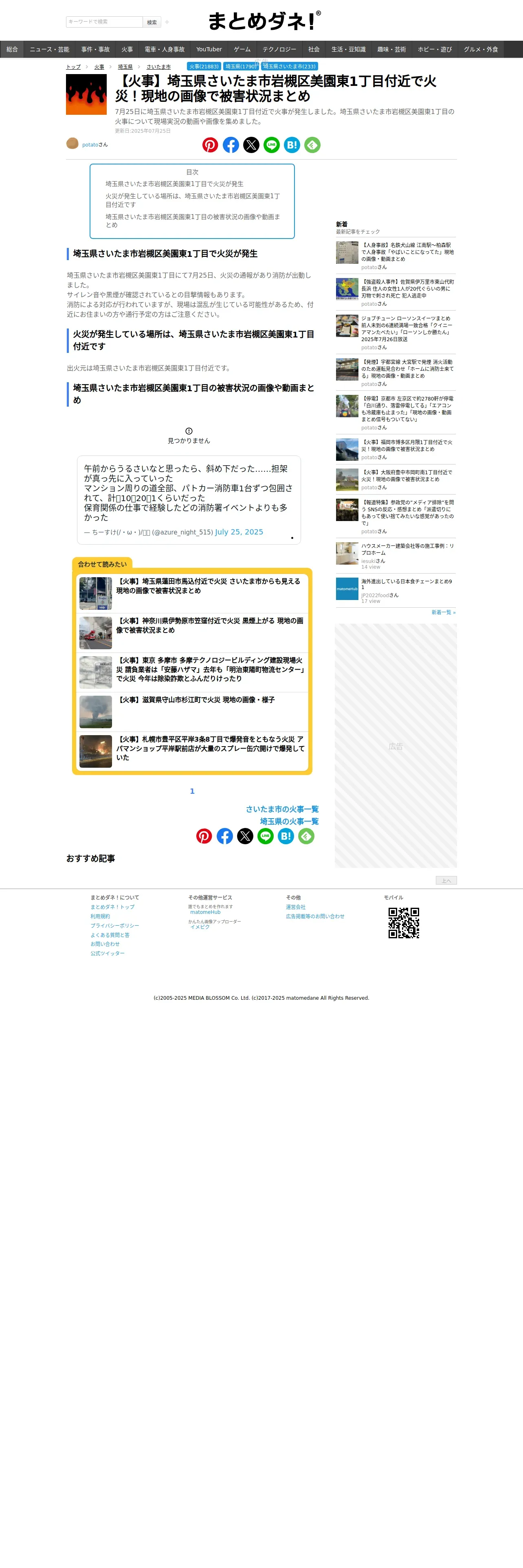Click pagination page 1
523x1568 pixels.
[x=192, y=791]
